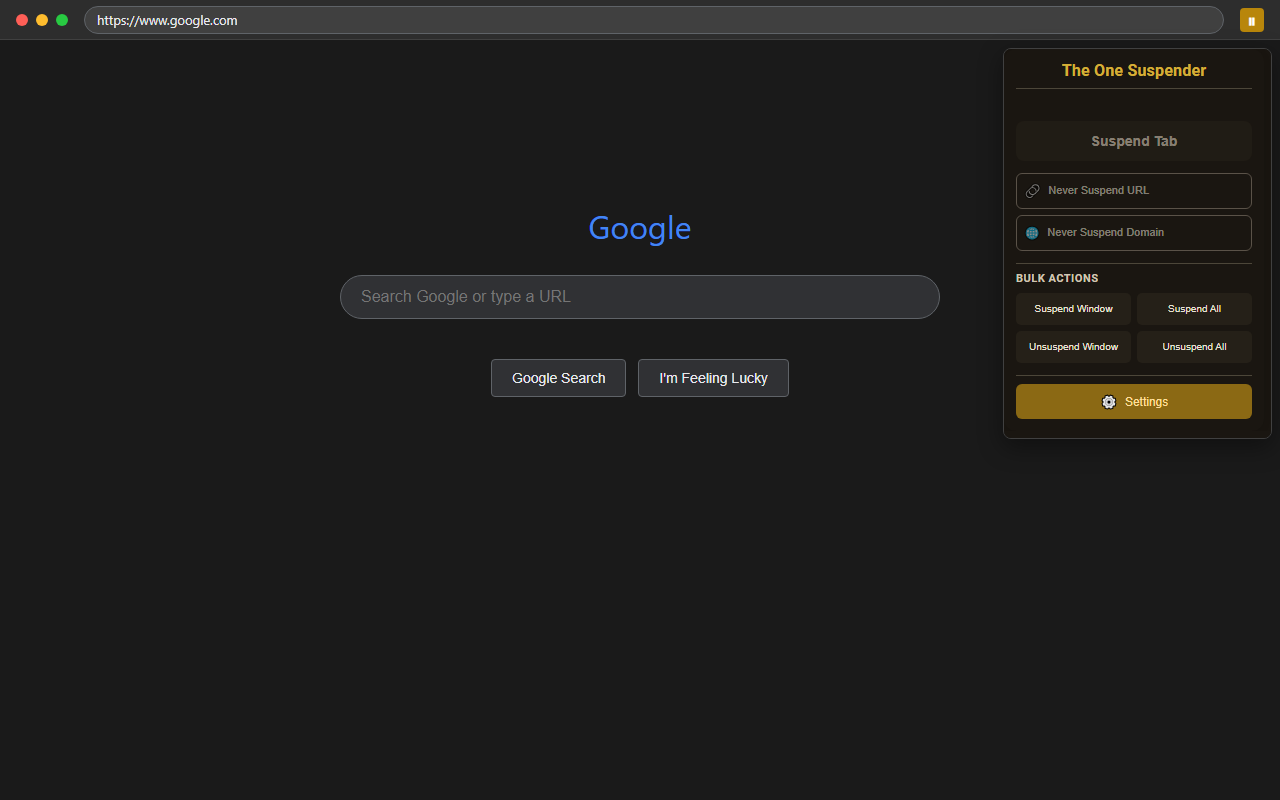The height and width of the screenshot is (800, 1280).
Task: Close the window with the red button
Action: (x=22, y=20)
